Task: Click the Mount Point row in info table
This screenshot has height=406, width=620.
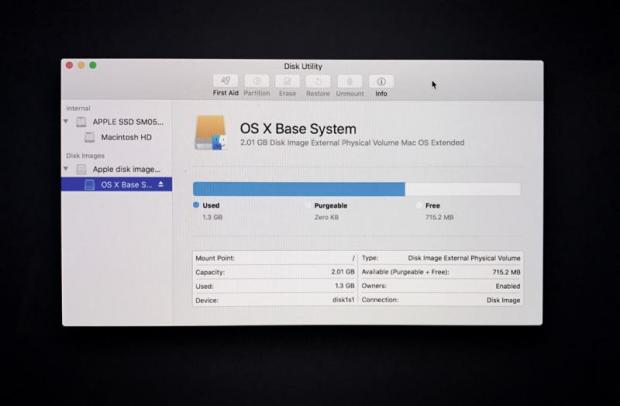Action: tap(273, 258)
